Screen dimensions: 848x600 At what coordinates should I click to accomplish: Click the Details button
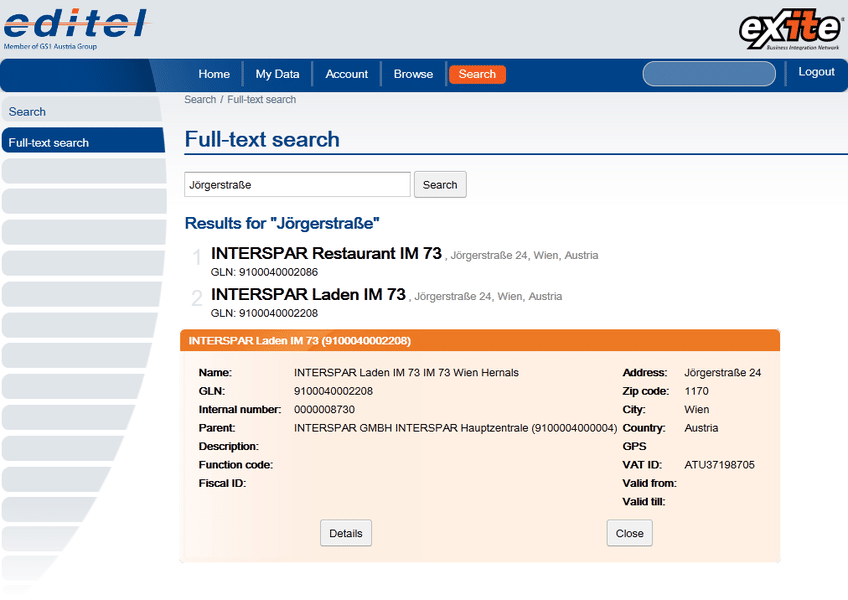point(346,533)
